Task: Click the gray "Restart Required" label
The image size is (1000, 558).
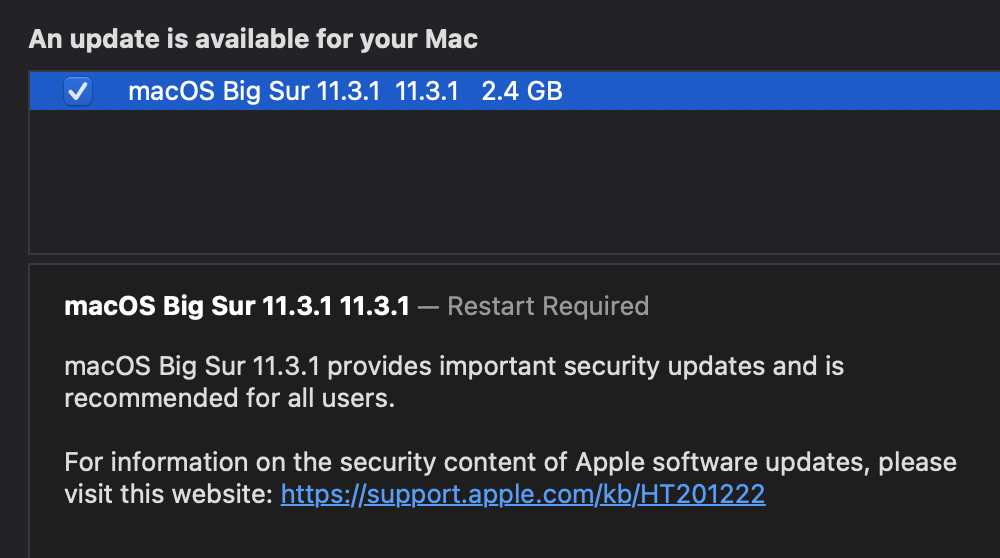Action: [548, 306]
